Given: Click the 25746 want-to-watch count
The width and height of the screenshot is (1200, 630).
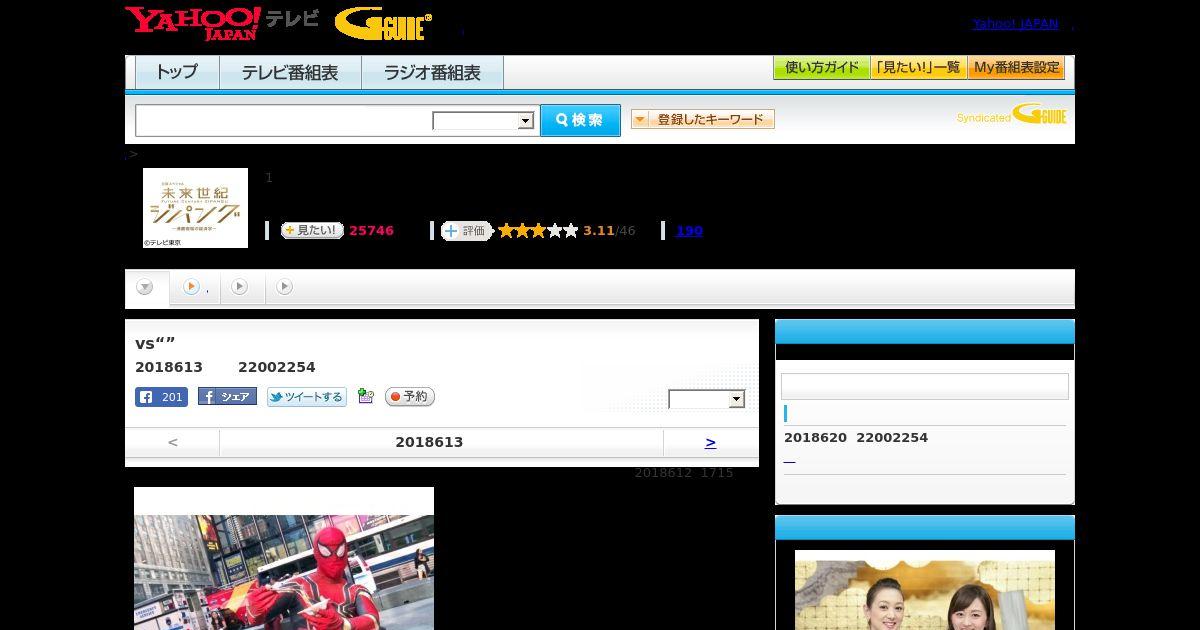Looking at the screenshot, I should pyautogui.click(x=371, y=231).
